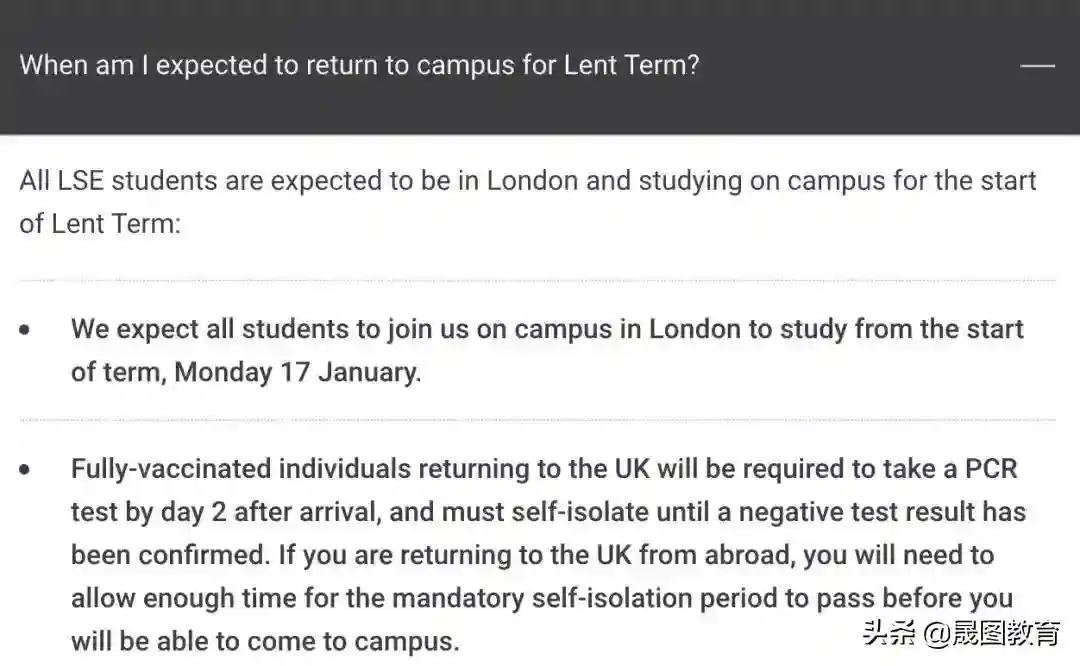
Task: Click the bullet before 'We expect all students'
Action: point(25,330)
